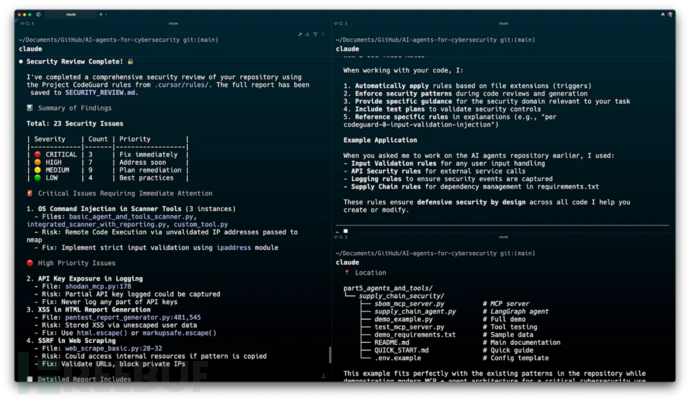The image size is (690, 401).
Task: Click the markupsafe.escape() text
Action: pyautogui.click(x=180, y=333)
